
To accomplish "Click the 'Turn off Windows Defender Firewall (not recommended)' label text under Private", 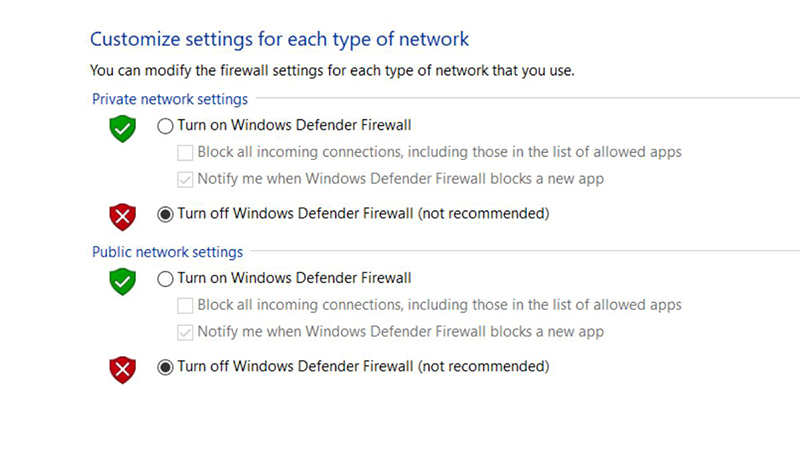I will tap(363, 213).
